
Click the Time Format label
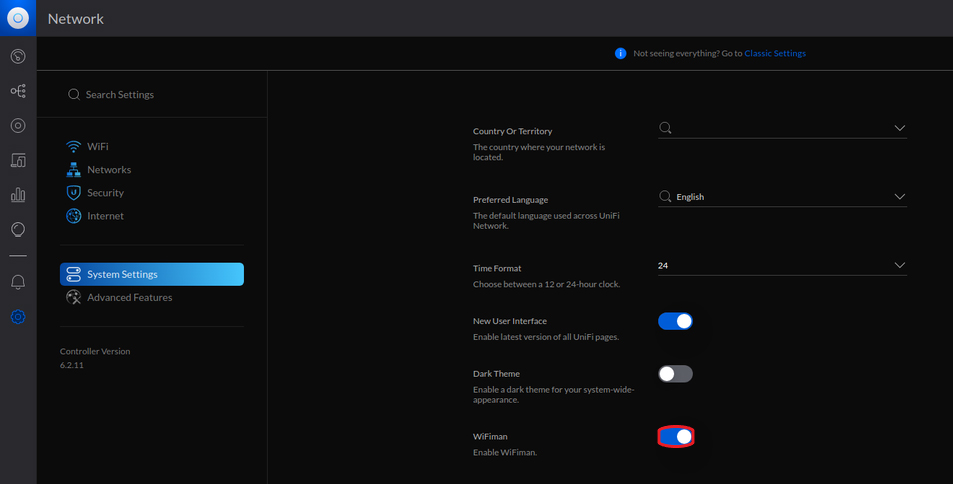point(497,268)
